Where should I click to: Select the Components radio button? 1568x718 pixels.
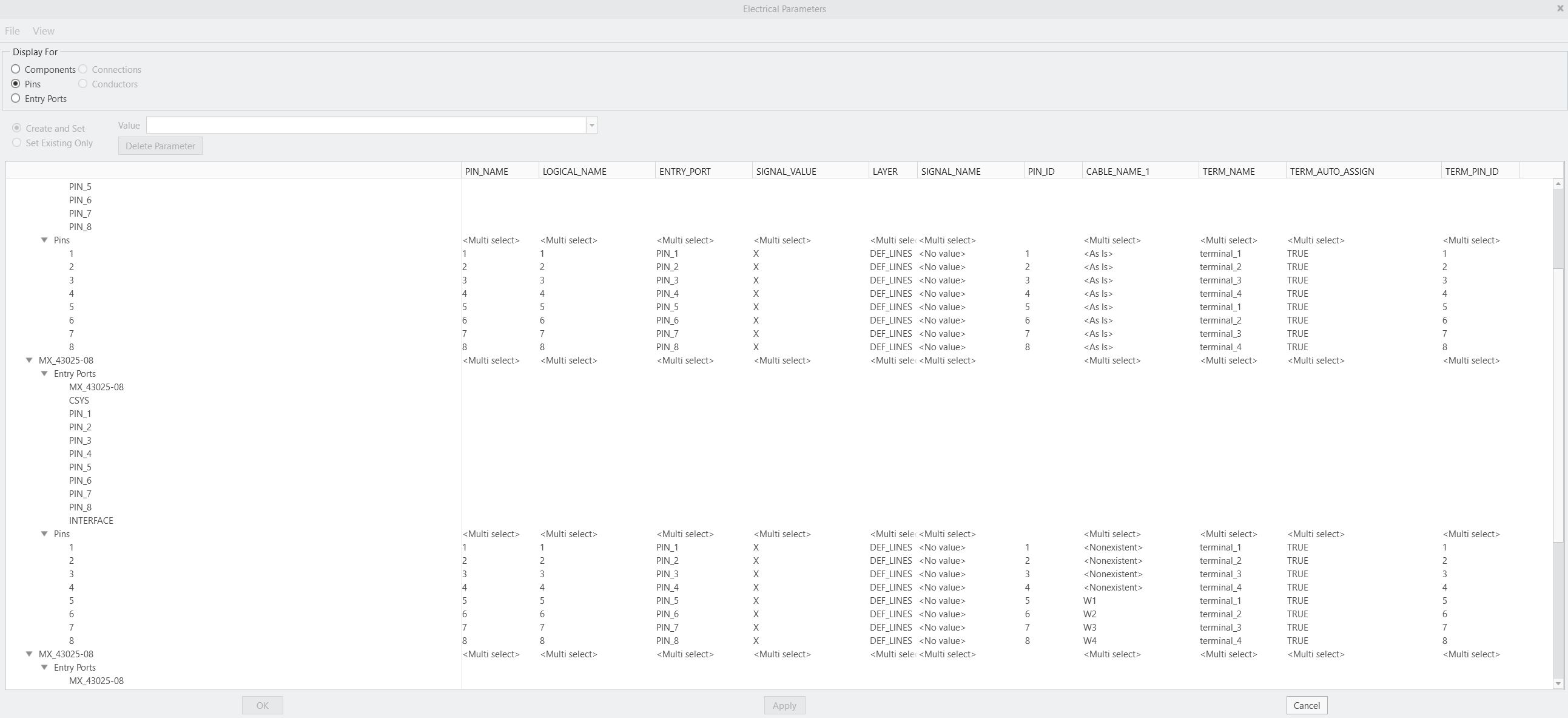pos(16,69)
